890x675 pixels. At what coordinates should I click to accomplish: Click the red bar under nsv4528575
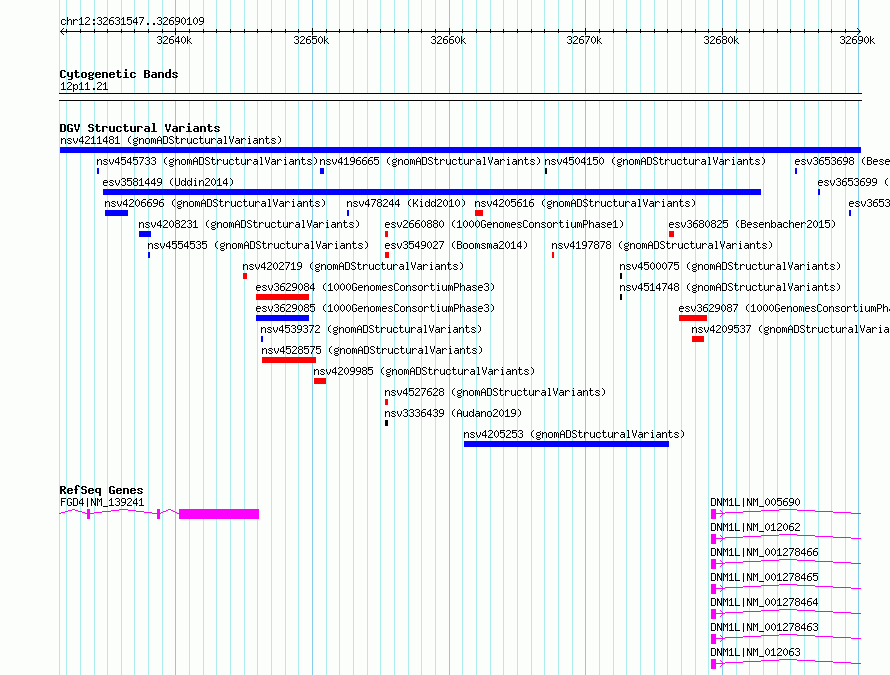pos(289,360)
